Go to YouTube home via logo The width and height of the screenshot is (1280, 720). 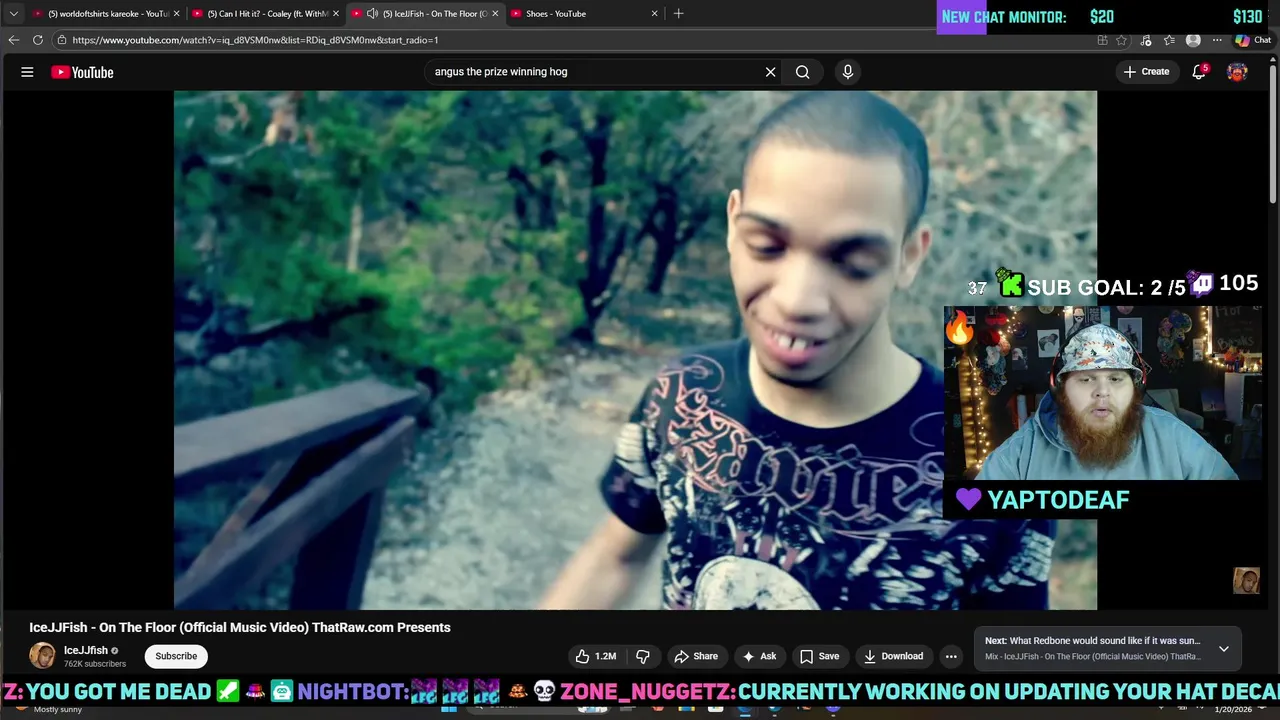coord(82,72)
